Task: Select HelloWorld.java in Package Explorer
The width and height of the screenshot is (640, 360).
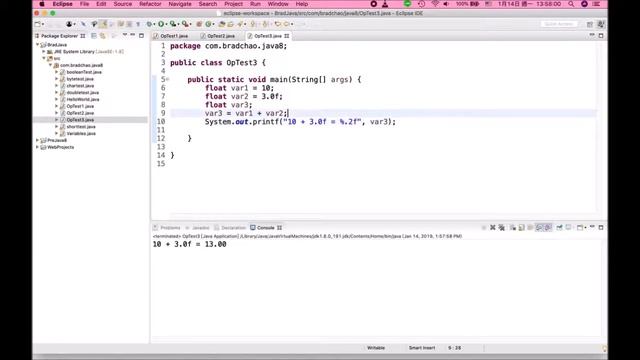Action: 83,99
